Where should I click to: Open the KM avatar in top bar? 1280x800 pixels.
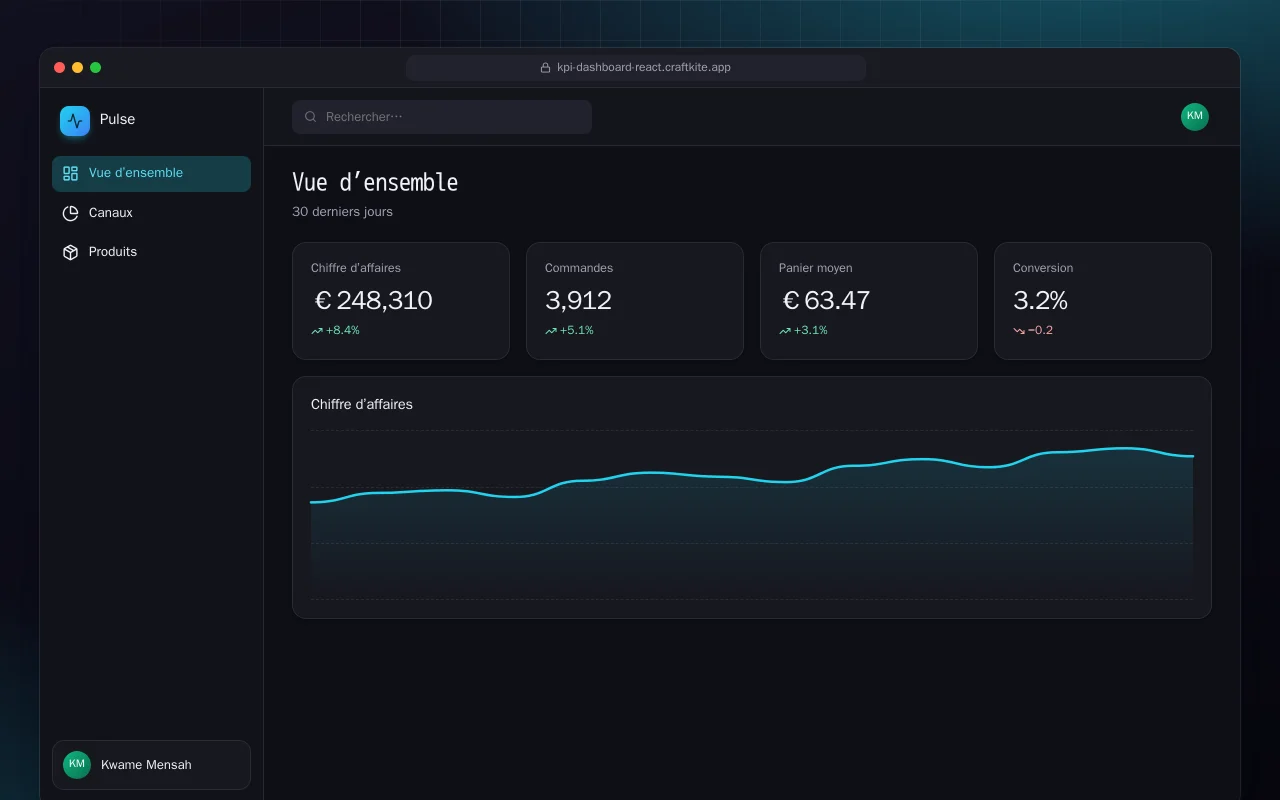tap(1195, 117)
